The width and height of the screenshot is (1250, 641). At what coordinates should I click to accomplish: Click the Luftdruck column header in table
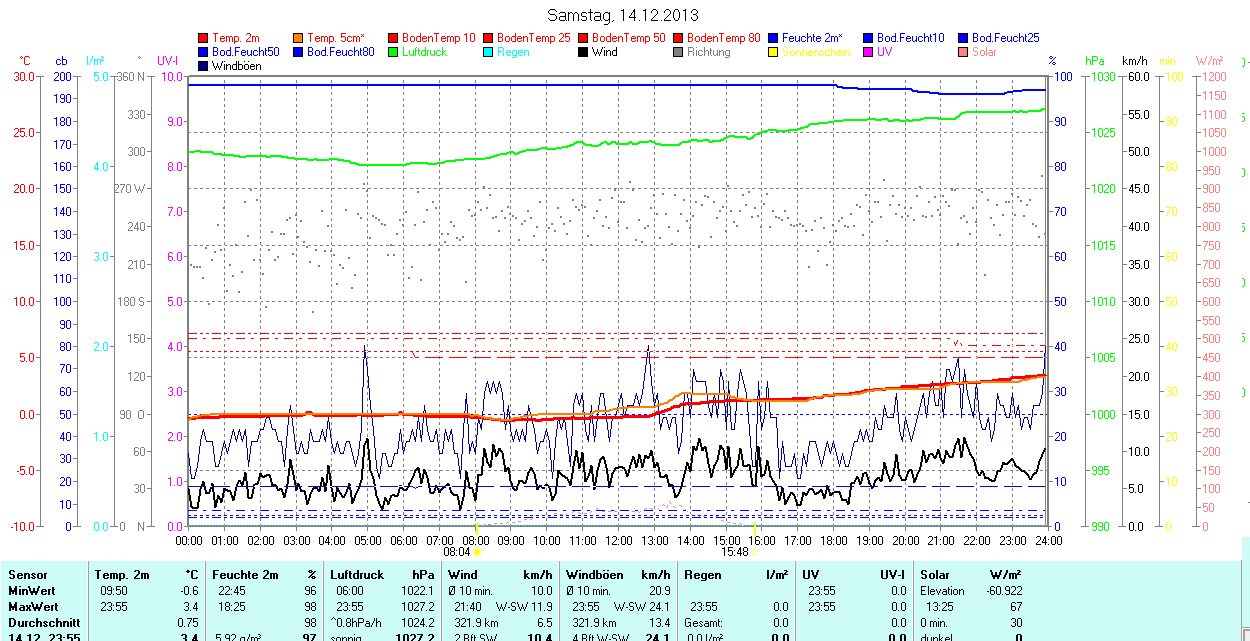357,575
